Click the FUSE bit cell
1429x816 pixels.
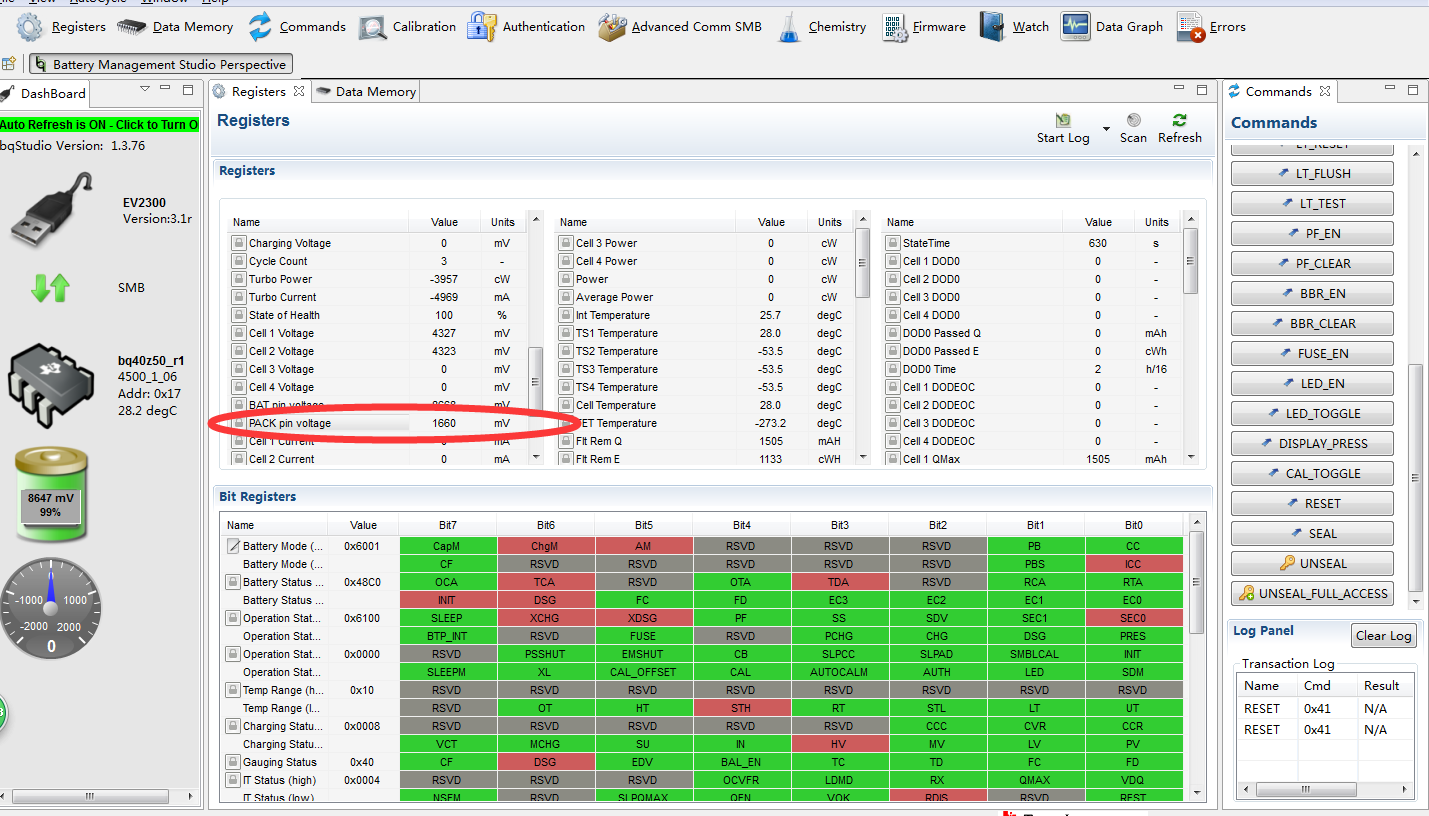pyautogui.click(x=643, y=636)
